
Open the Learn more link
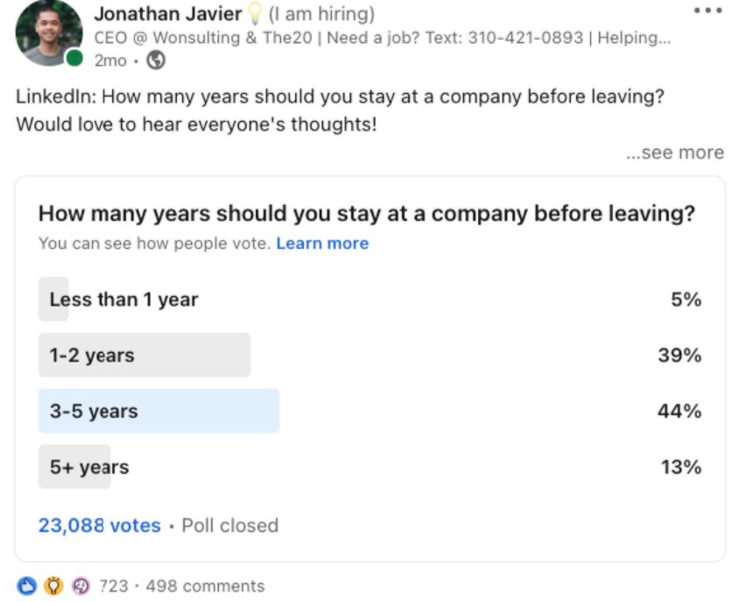pos(322,243)
